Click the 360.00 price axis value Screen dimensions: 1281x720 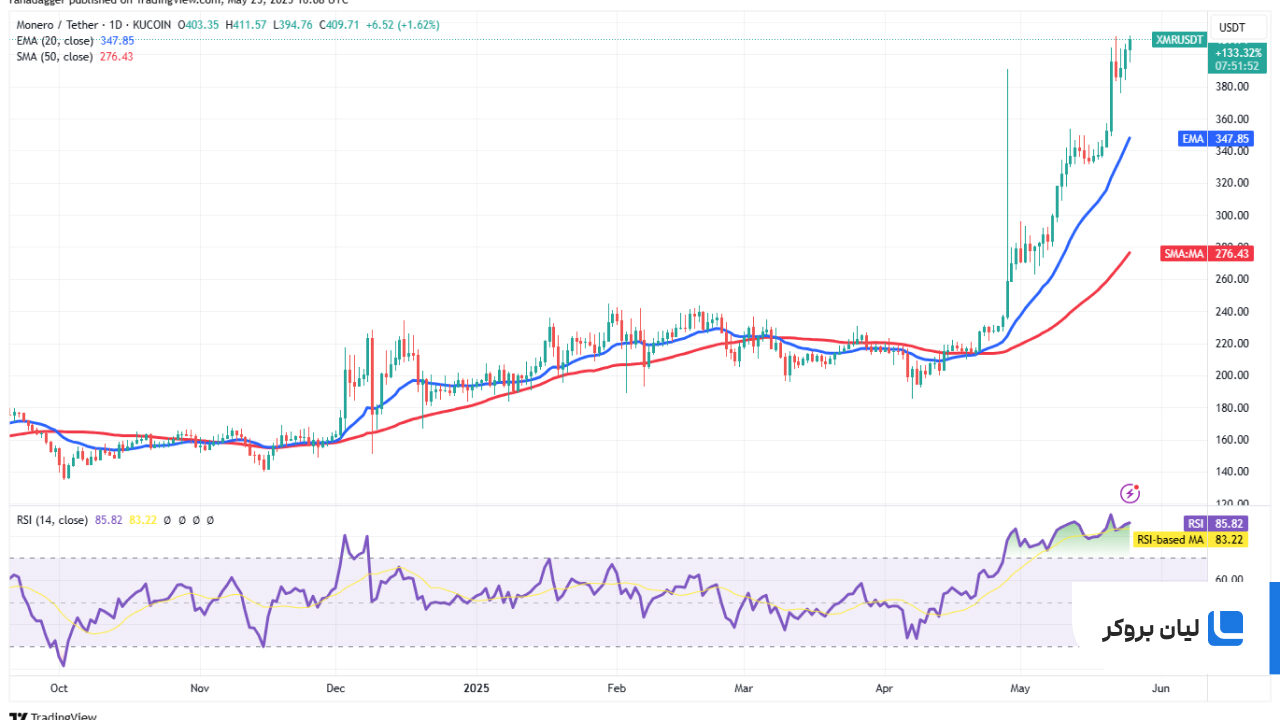click(1232, 119)
